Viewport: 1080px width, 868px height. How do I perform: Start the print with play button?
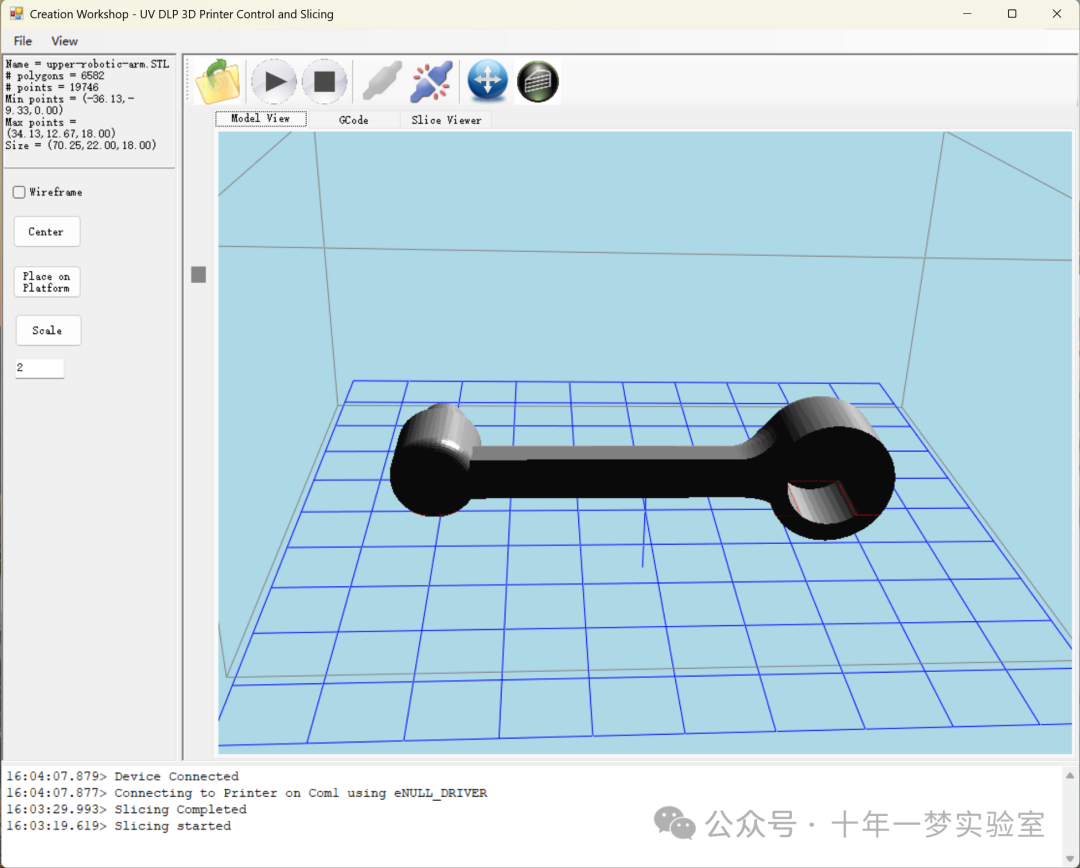pos(274,81)
